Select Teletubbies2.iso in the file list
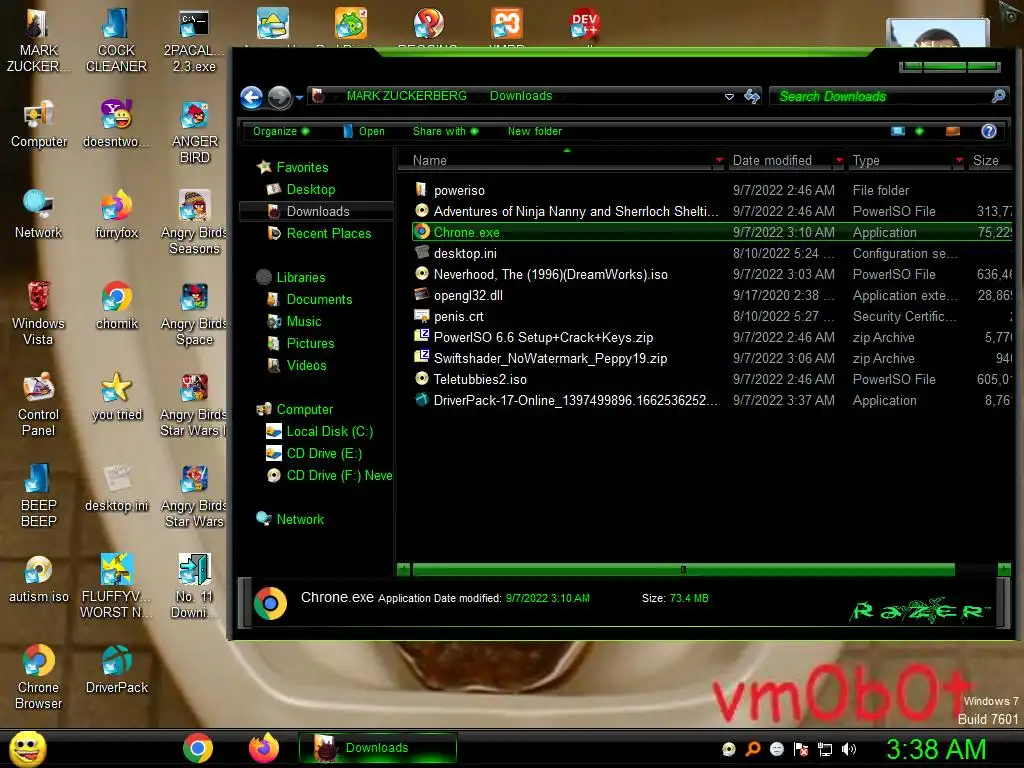Image resolution: width=1024 pixels, height=768 pixels. click(480, 379)
